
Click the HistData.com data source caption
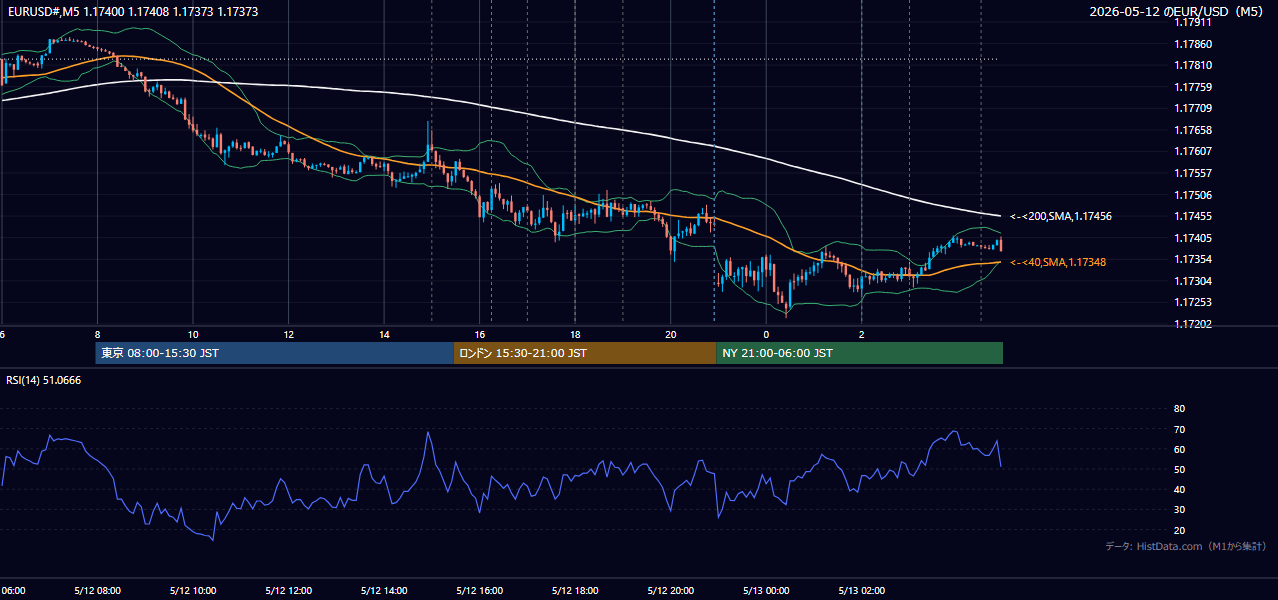click(x=1185, y=546)
